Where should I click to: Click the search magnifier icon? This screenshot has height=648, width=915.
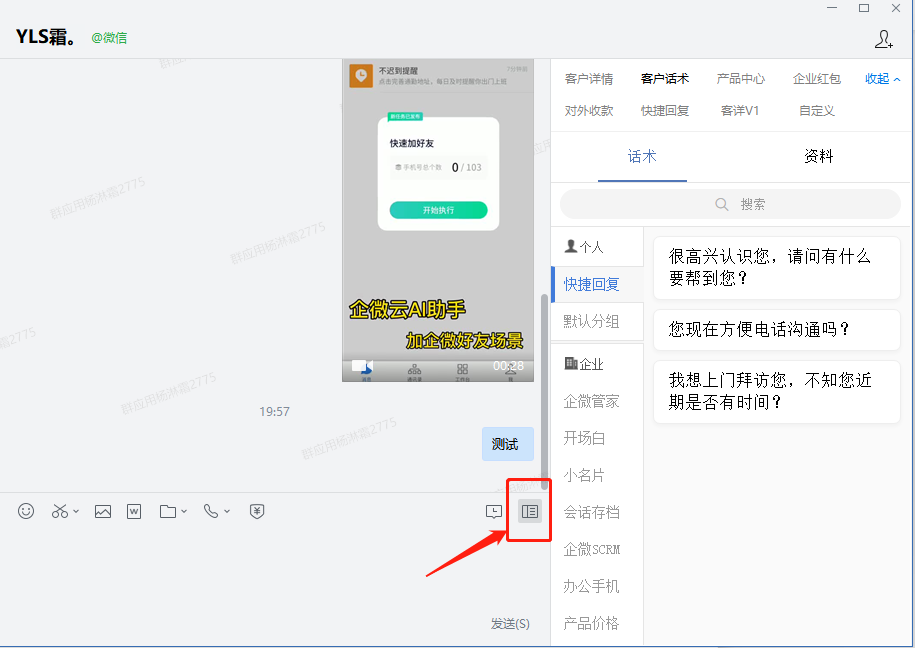(722, 204)
